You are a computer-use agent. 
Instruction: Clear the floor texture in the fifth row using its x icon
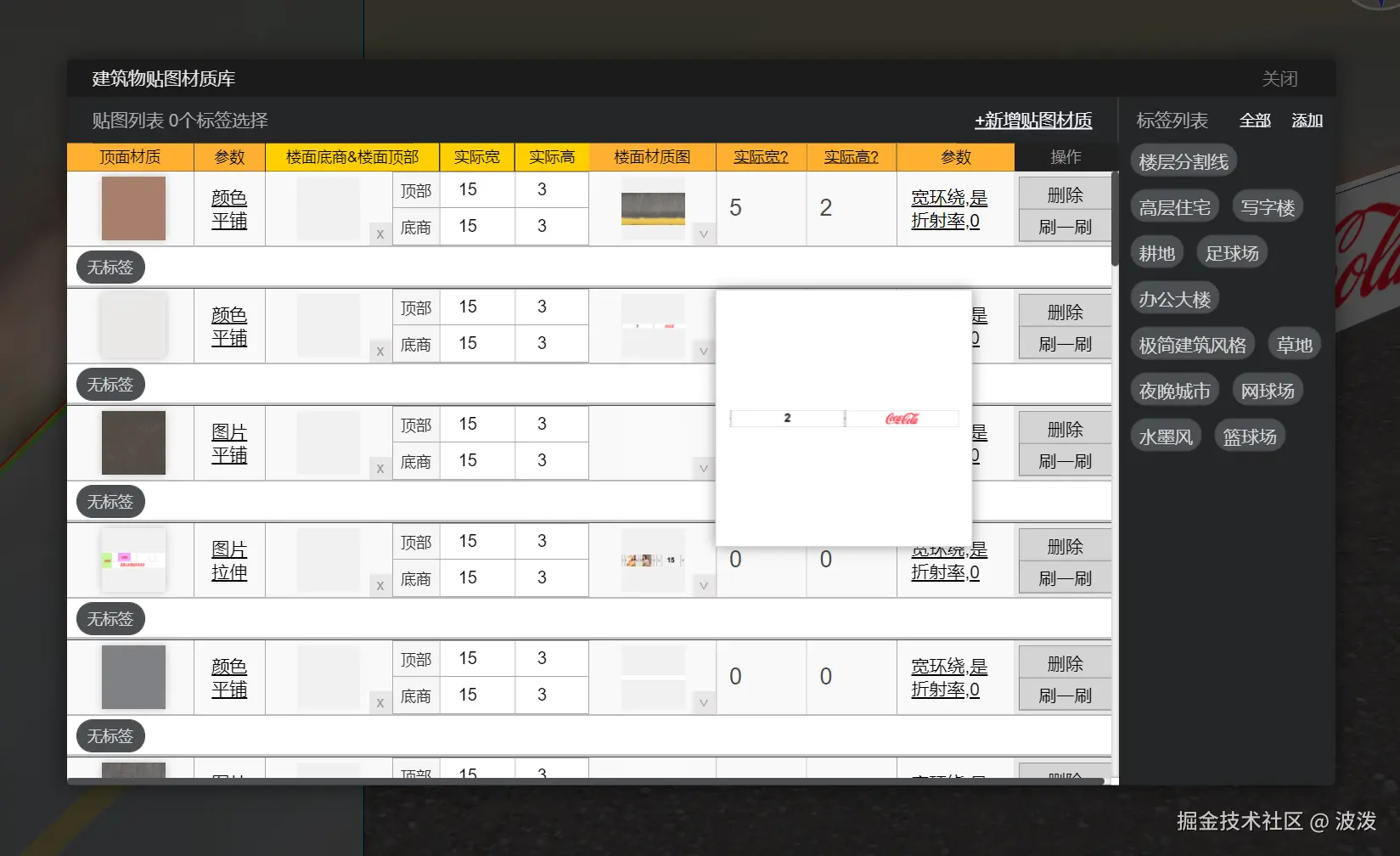(380, 703)
